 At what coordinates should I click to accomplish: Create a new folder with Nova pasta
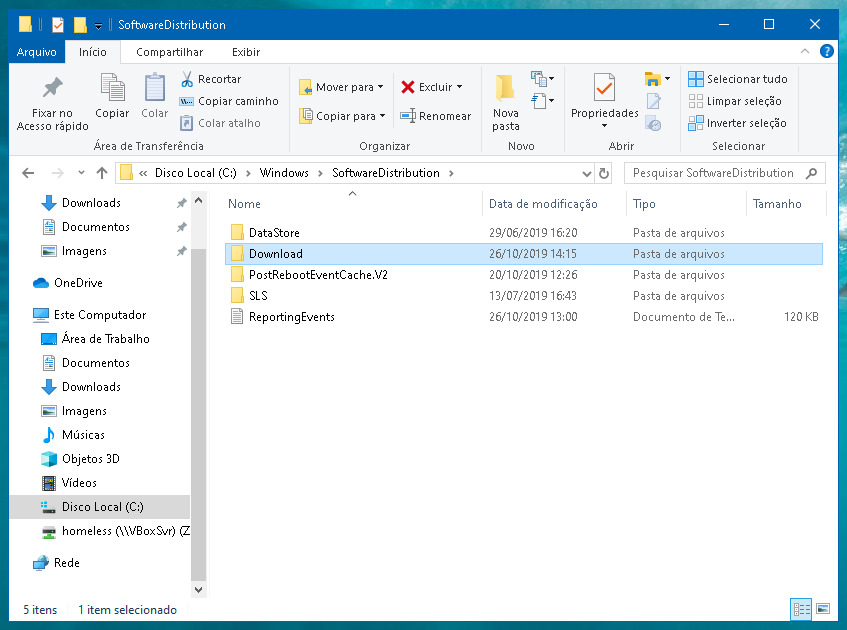(x=506, y=103)
